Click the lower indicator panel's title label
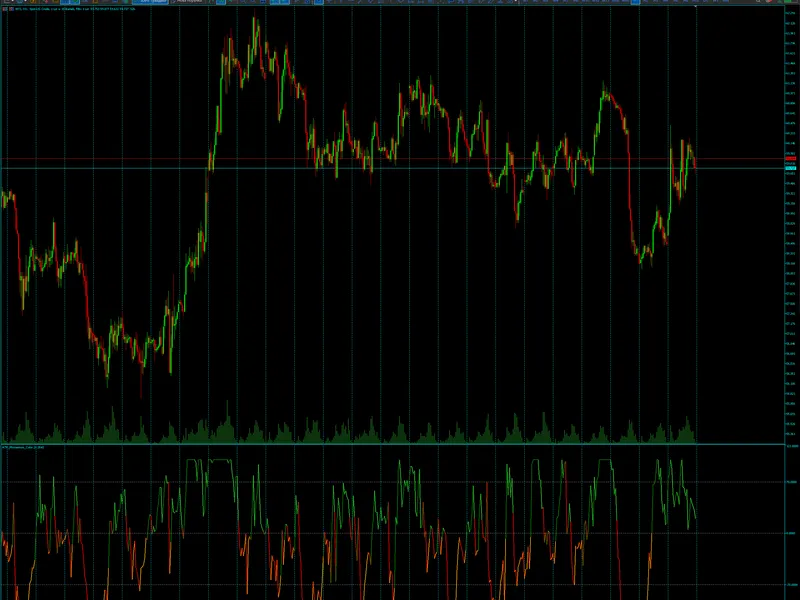Screen dimensions: 800x600 (x=23, y=447)
